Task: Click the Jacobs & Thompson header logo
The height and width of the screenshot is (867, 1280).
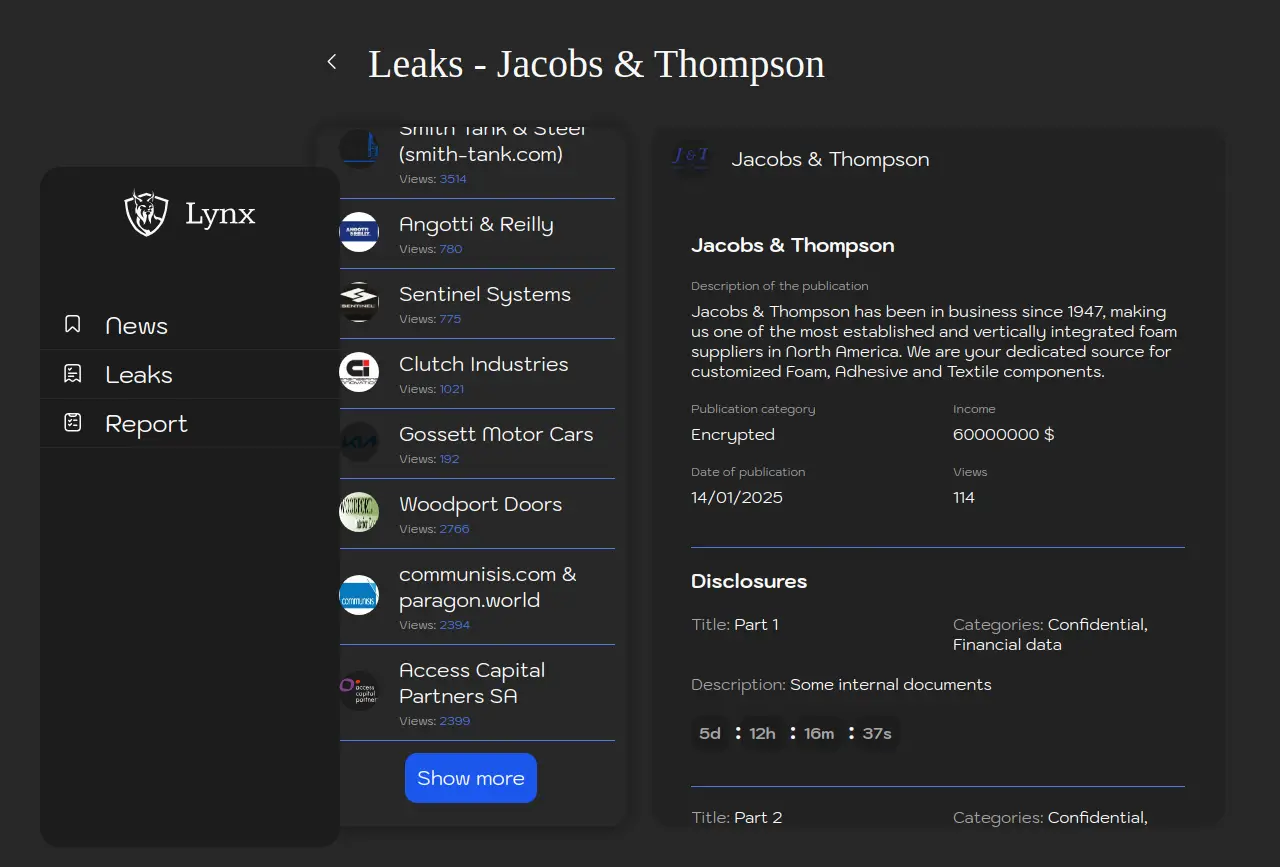Action: 691,159
